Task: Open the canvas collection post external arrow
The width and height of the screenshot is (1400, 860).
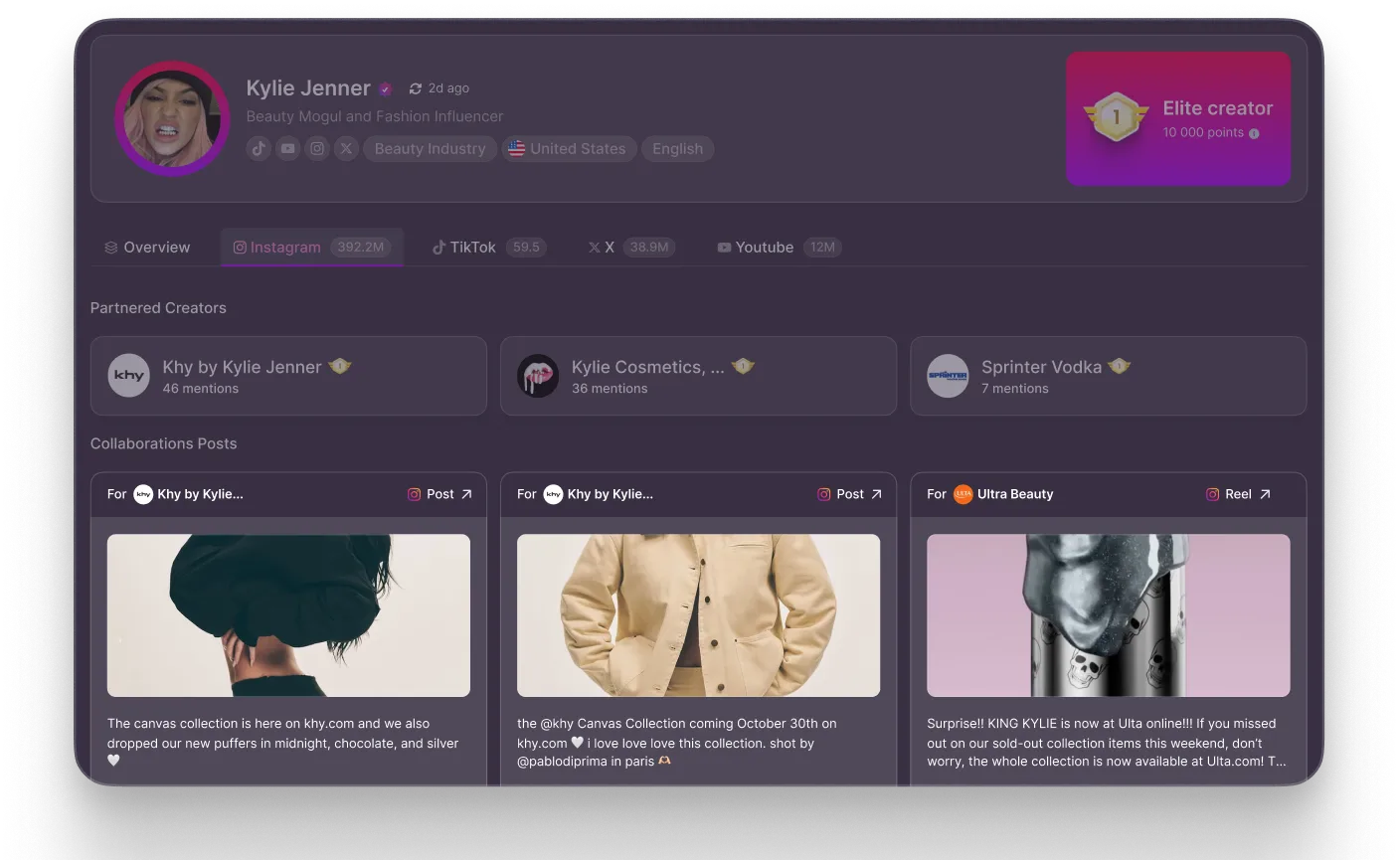Action: tap(466, 494)
